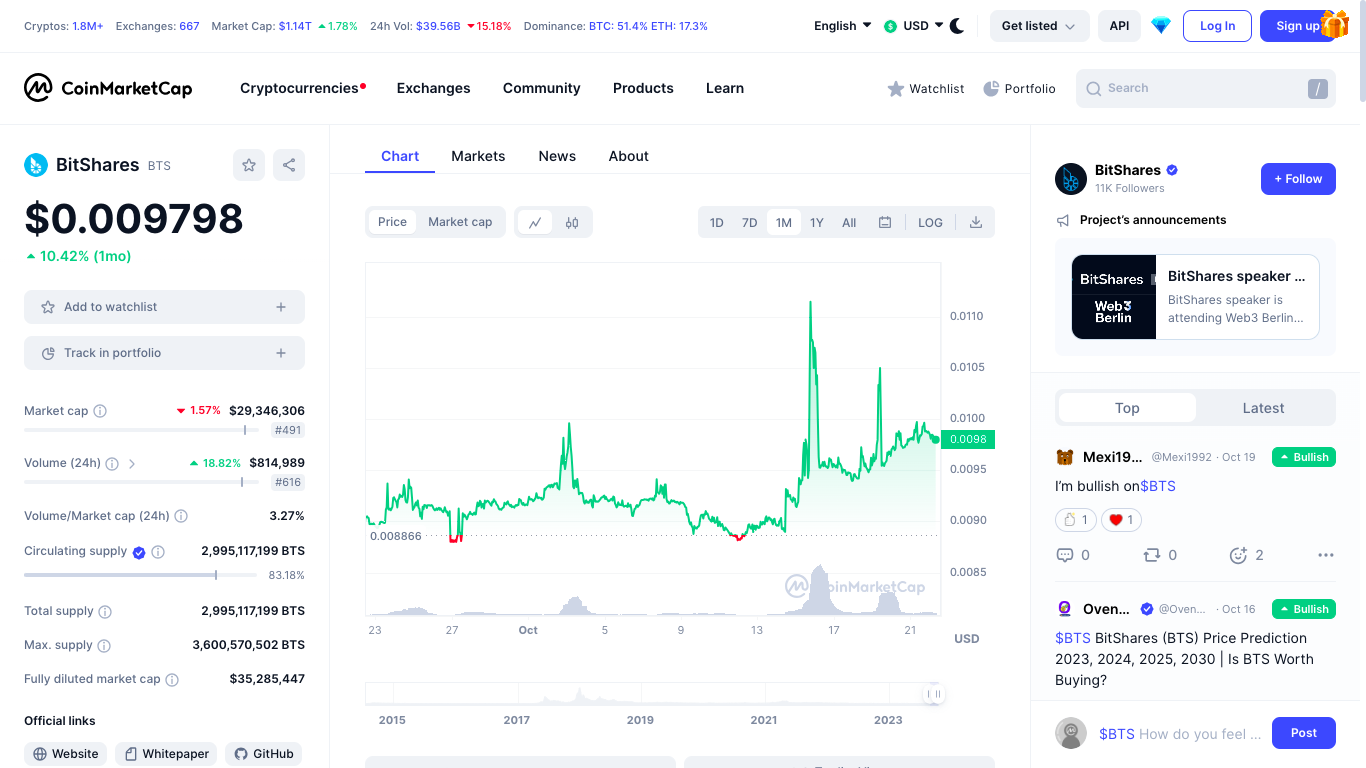Screen dimensions: 1366x768
Task: Click the Post button
Action: 1304,733
